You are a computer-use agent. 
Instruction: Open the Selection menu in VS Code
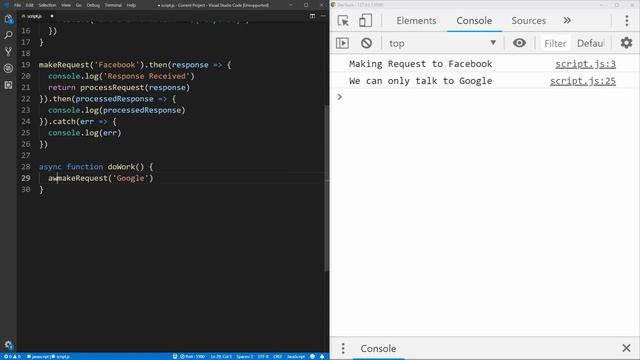coord(47,5)
